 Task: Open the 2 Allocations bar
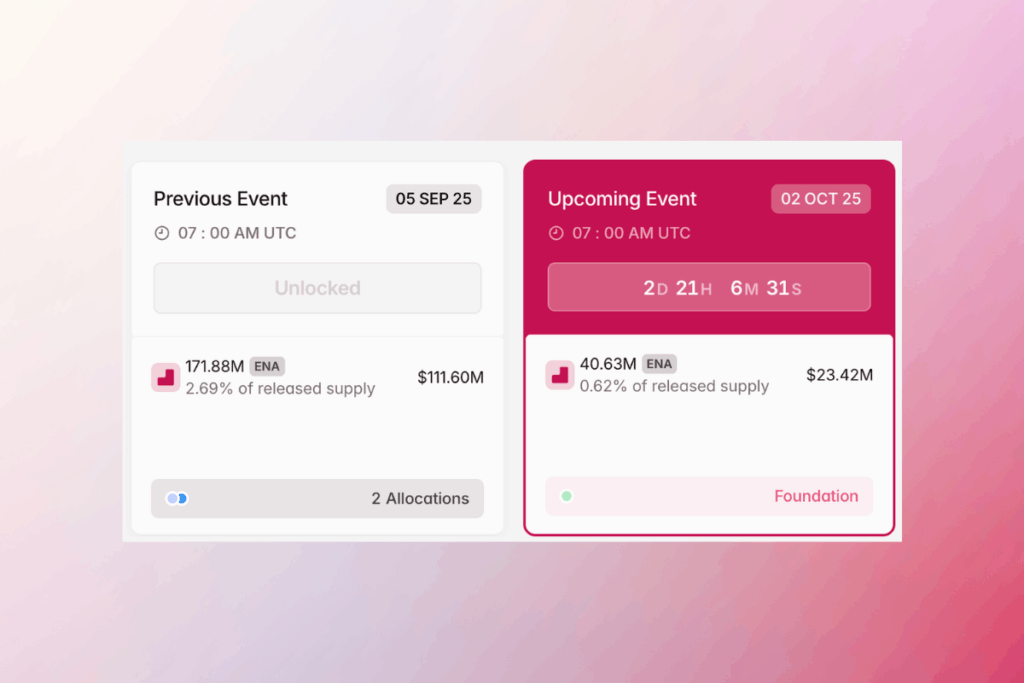pos(317,498)
